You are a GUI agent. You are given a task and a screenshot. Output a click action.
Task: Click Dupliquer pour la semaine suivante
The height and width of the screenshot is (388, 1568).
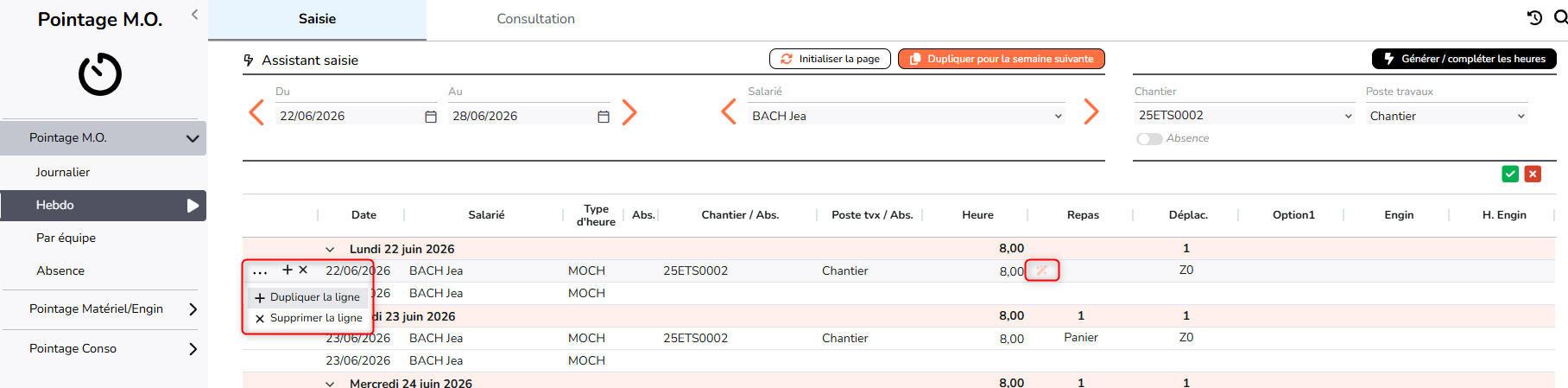coord(1002,59)
